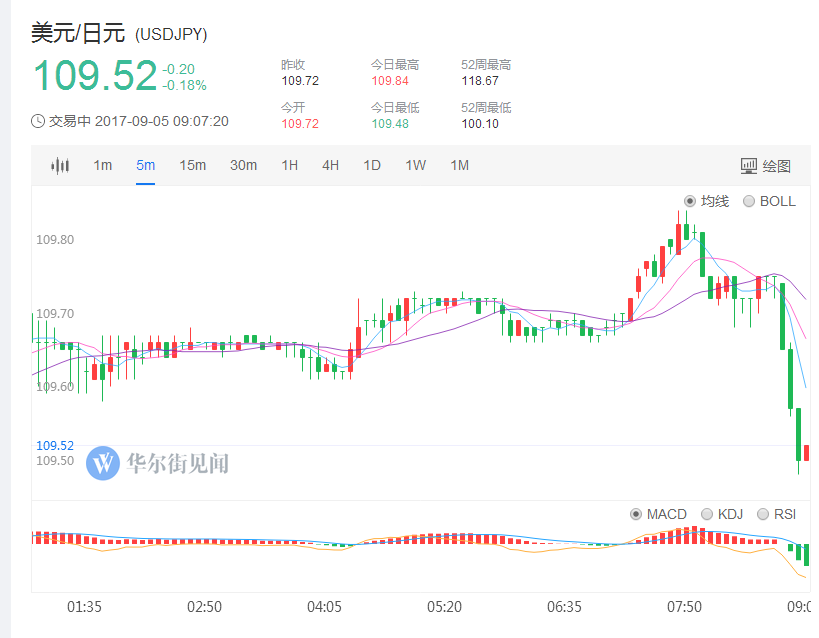
Task: Switch chart to 30m interval
Action: click(x=243, y=166)
